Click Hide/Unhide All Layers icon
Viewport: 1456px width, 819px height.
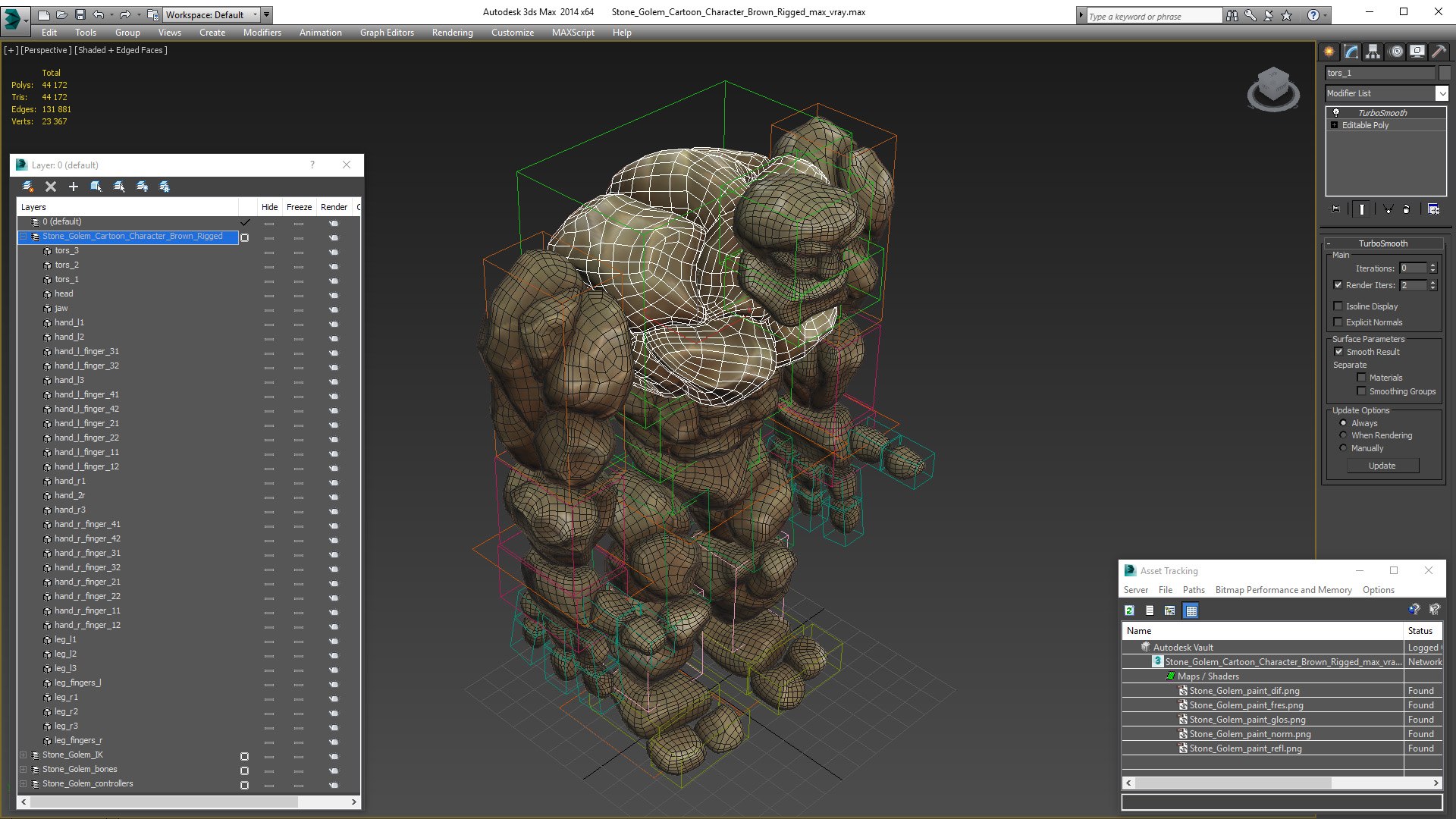(142, 187)
